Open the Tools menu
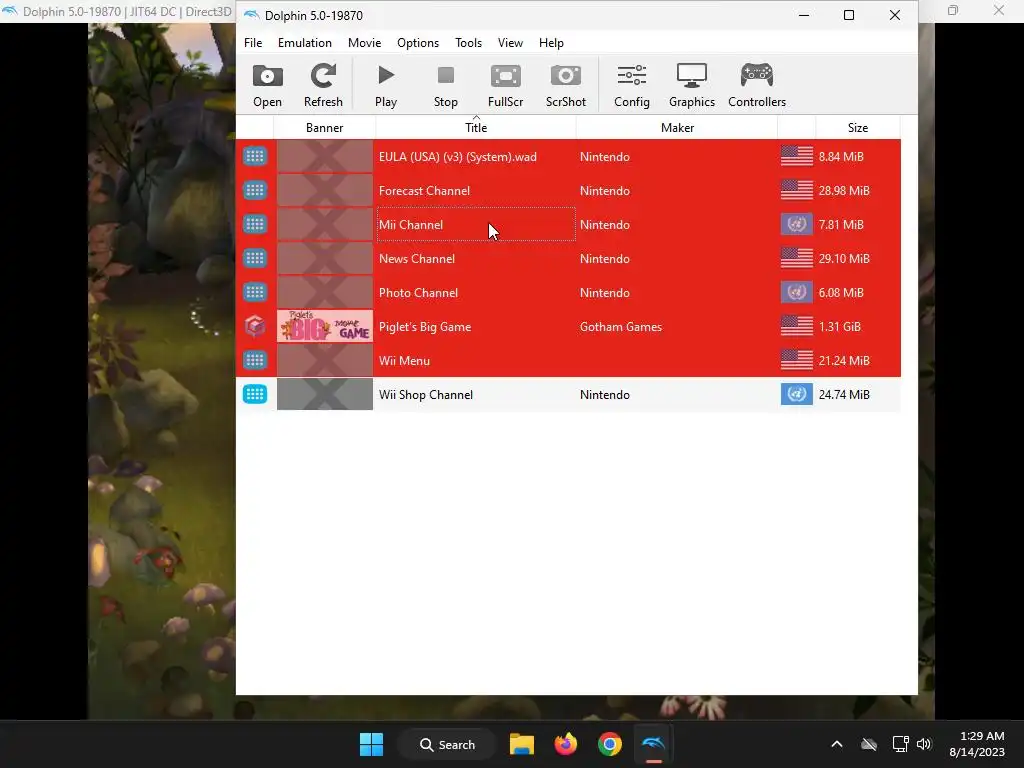 [468, 42]
